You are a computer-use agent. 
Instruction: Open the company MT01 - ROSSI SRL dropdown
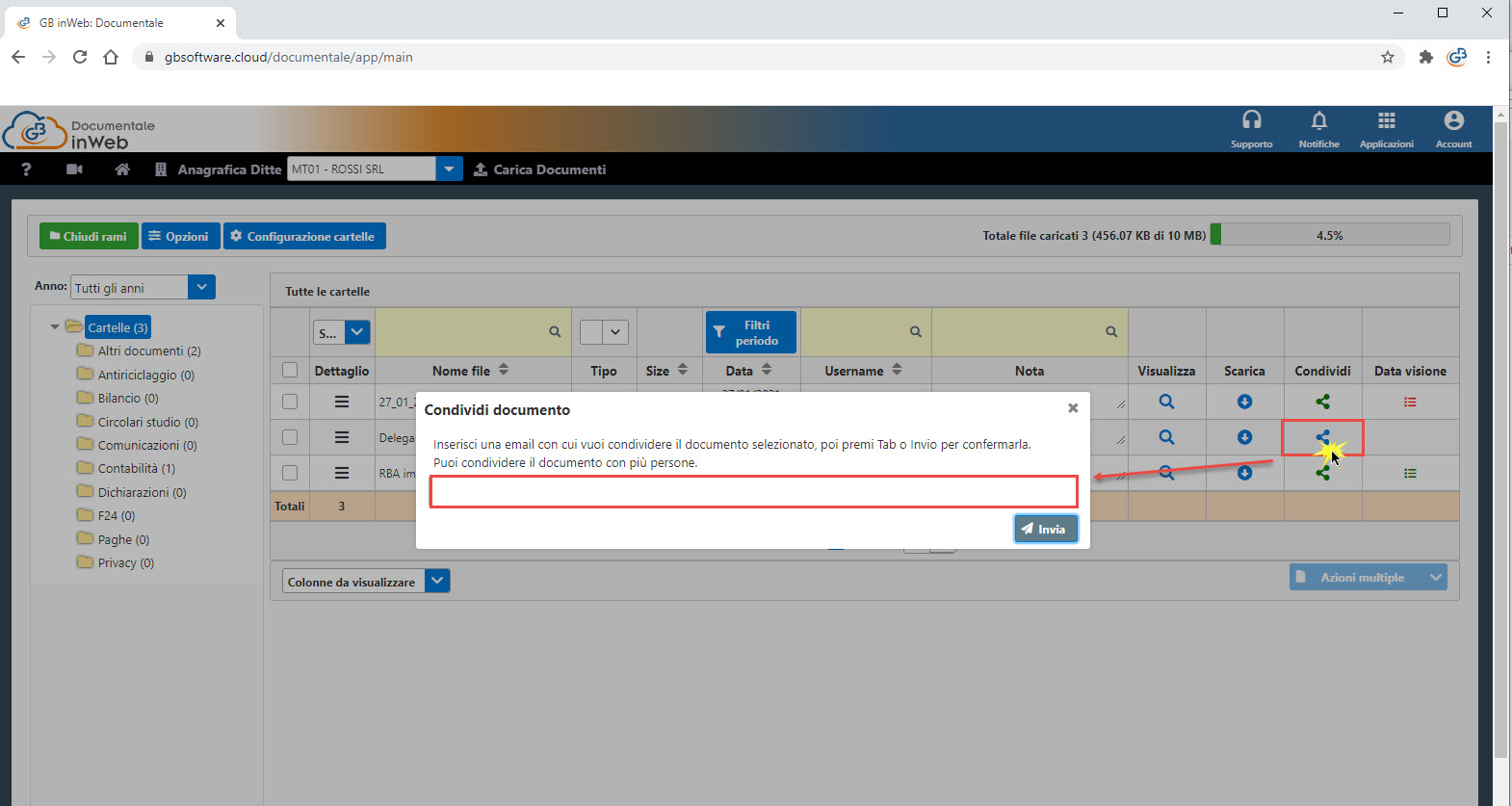click(x=449, y=169)
